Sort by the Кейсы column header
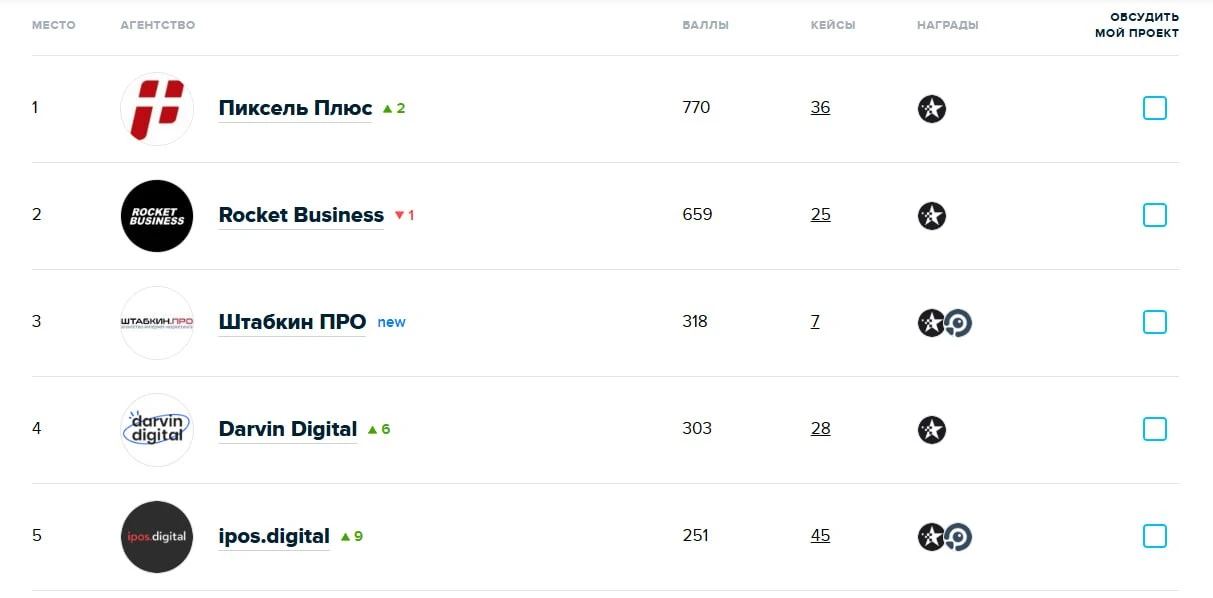1213x598 pixels. (x=833, y=25)
